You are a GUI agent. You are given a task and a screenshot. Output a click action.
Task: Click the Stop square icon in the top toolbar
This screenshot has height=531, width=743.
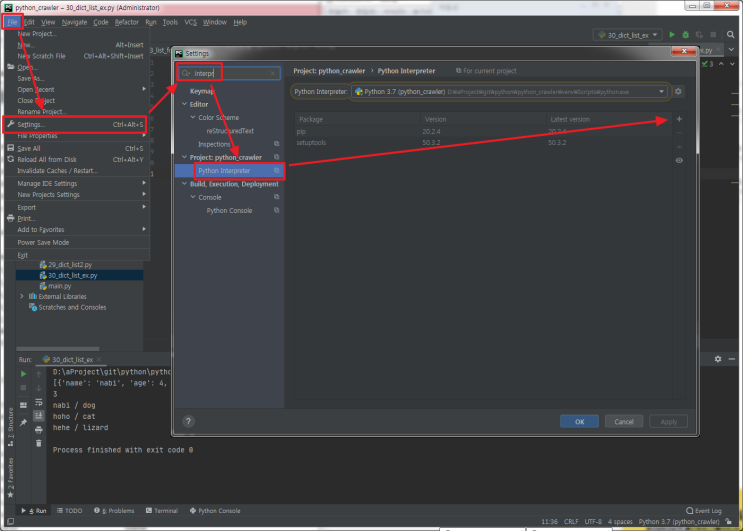[x=713, y=35]
